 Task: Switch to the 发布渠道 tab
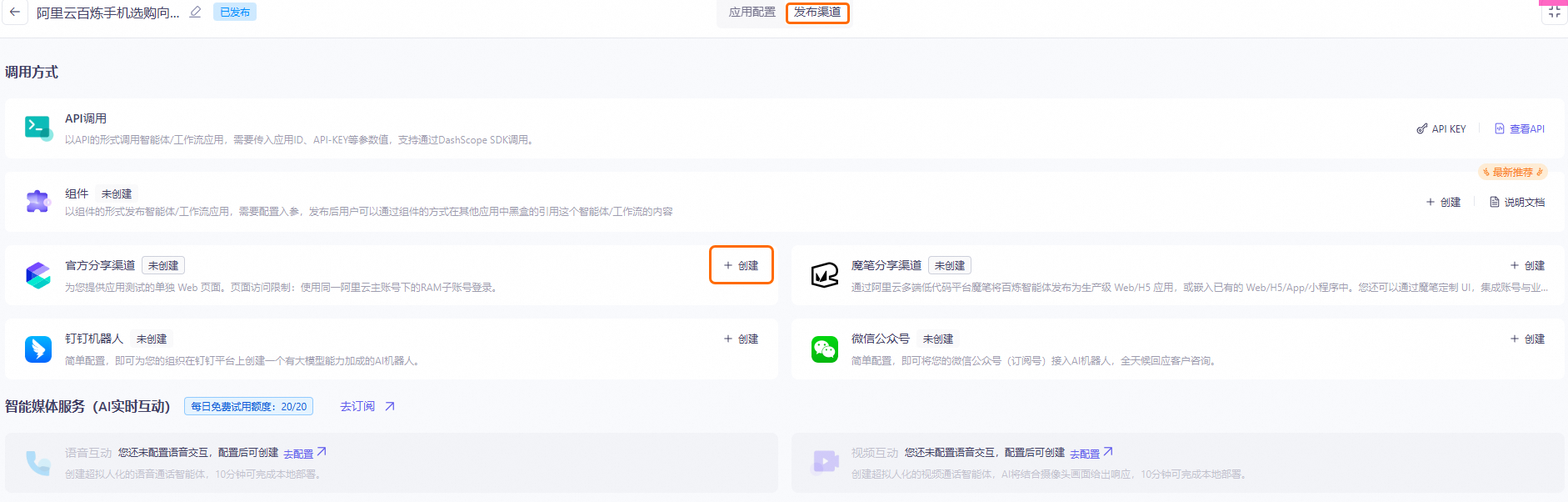pos(817,13)
